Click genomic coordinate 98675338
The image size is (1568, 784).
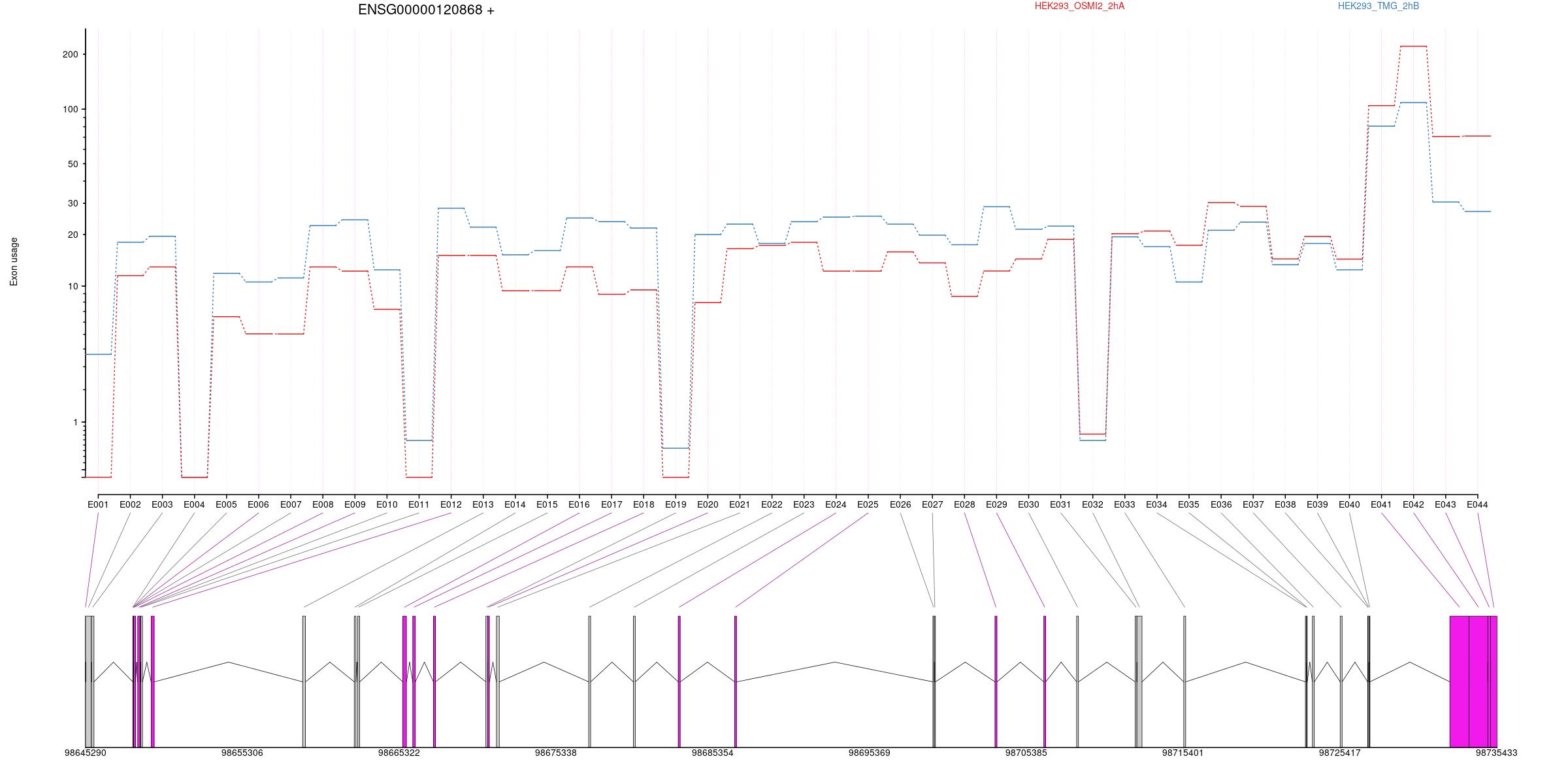coord(556,753)
